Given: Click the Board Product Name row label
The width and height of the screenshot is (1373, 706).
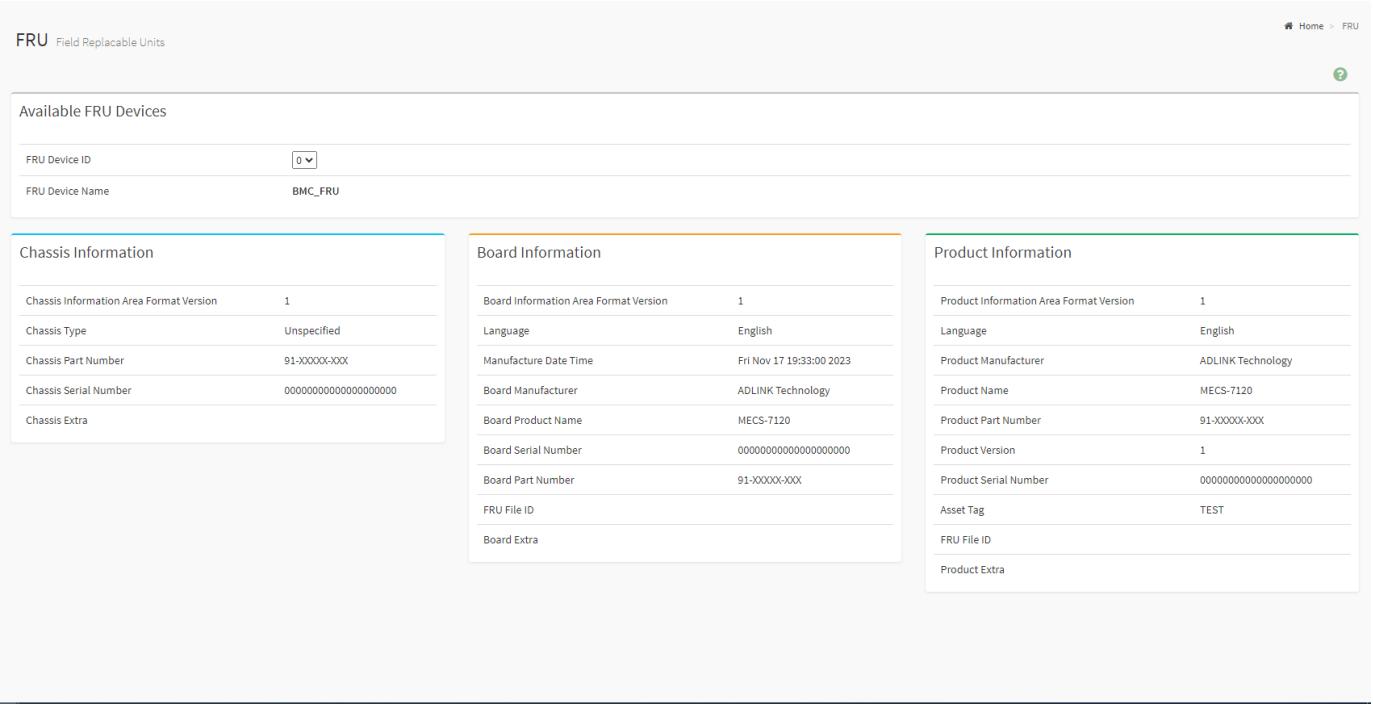Looking at the screenshot, I should (x=532, y=420).
